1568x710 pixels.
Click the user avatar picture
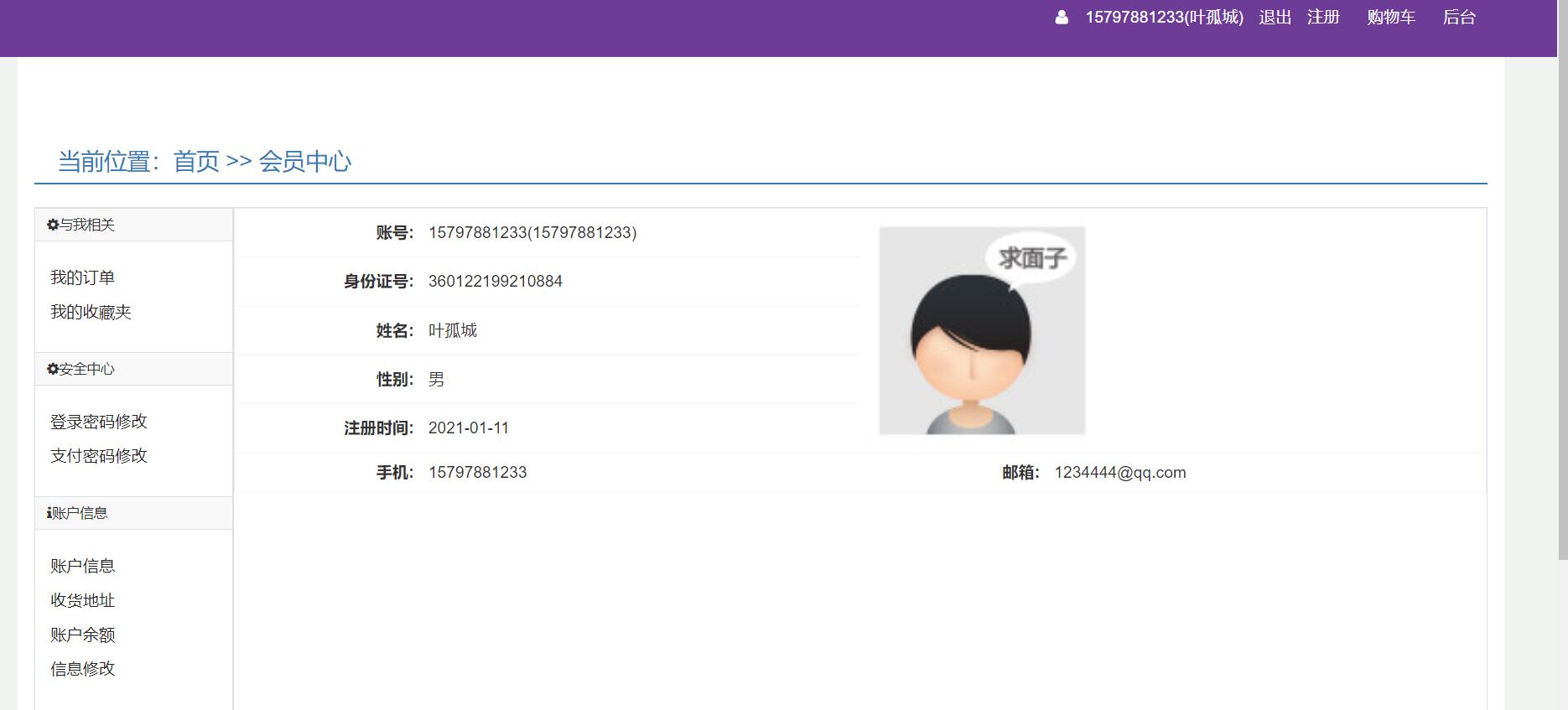982,330
